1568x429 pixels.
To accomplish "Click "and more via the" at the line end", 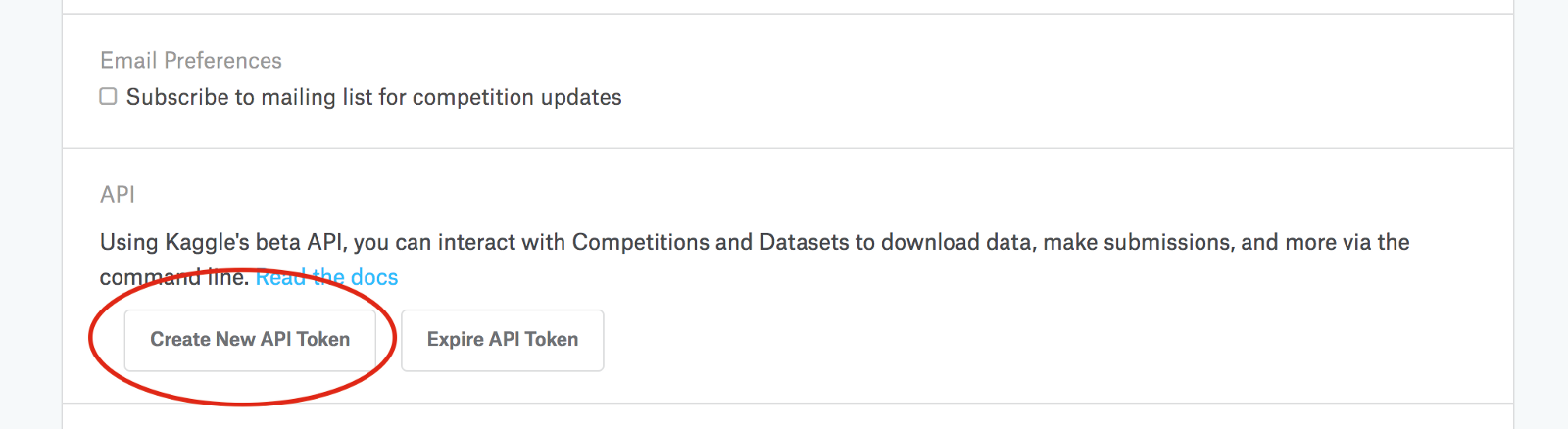I will point(1325,242).
